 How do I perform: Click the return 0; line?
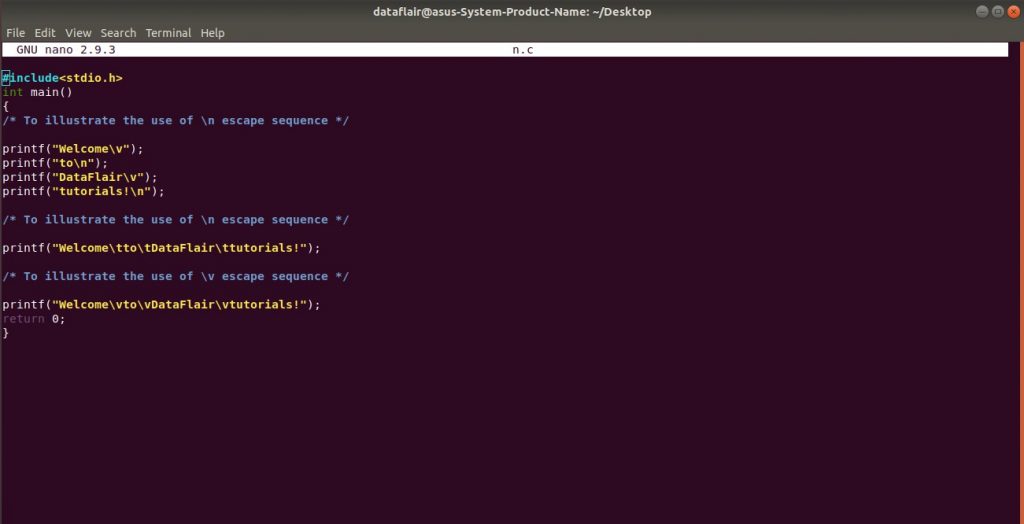pyautogui.click(x=34, y=319)
